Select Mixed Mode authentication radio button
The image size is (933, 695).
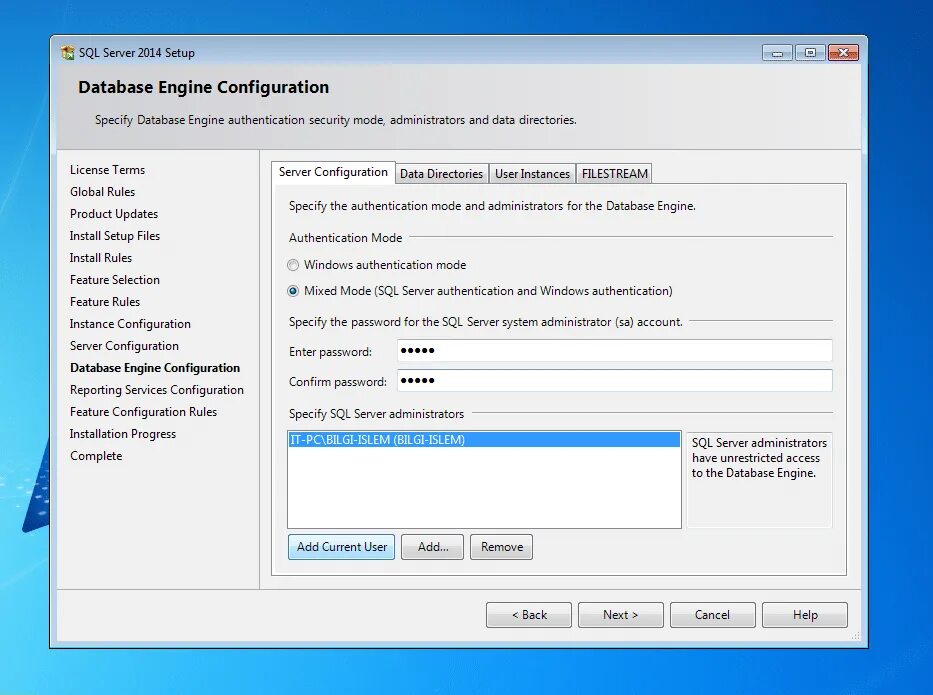pyautogui.click(x=293, y=291)
